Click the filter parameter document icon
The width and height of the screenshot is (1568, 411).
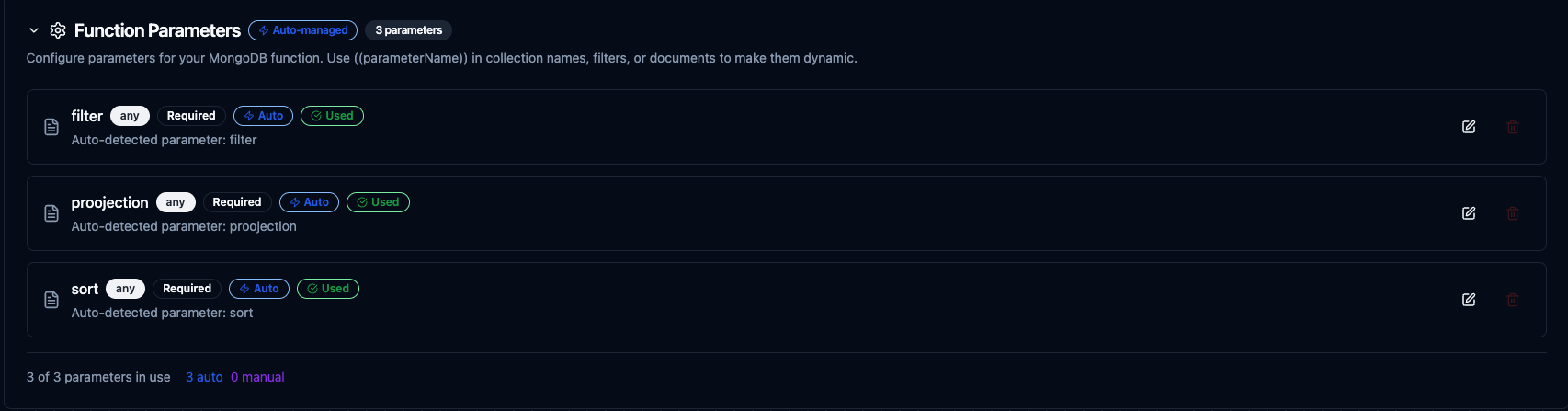tap(51, 127)
